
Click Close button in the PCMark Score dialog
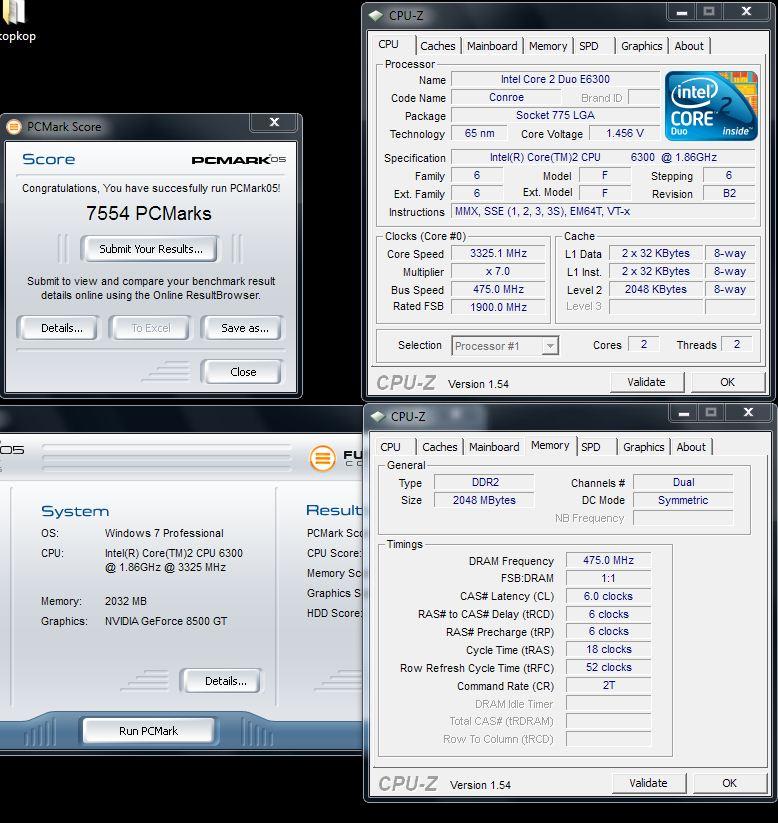[243, 372]
